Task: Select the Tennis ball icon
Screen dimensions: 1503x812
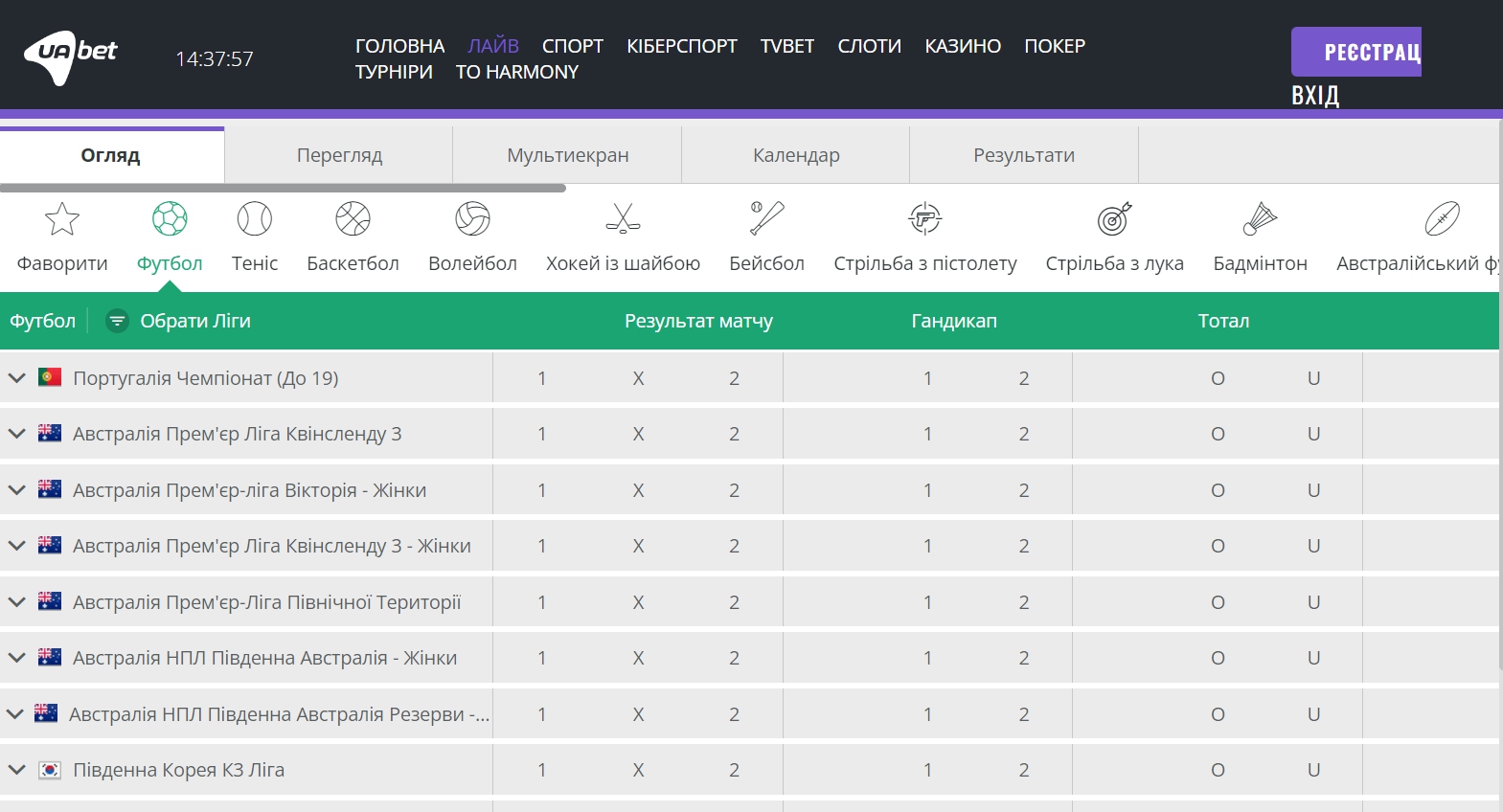Action: [x=255, y=219]
